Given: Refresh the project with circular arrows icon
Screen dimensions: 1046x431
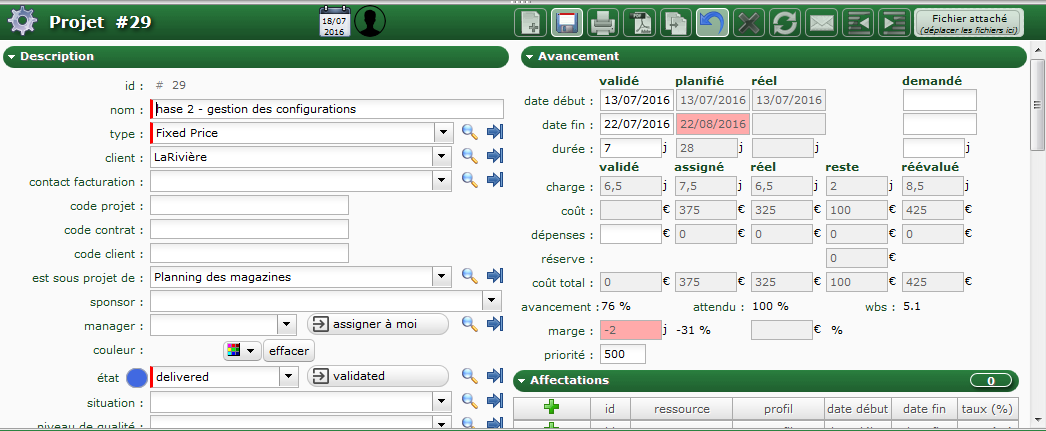Looking at the screenshot, I should tap(785, 21).
